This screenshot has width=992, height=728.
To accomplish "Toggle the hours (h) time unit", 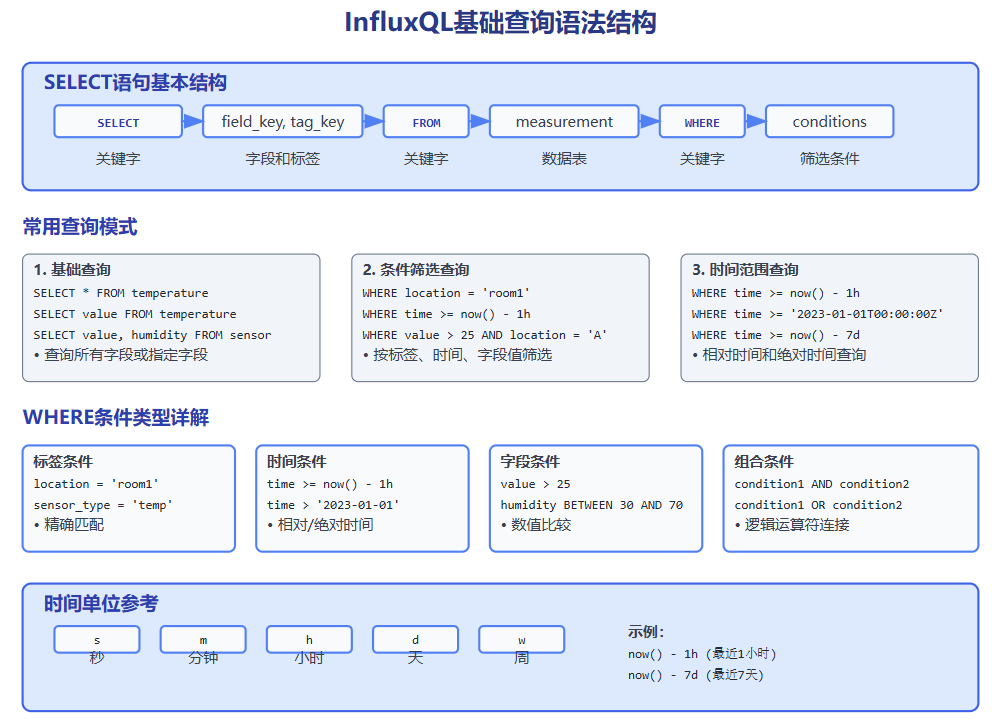I will [309, 639].
